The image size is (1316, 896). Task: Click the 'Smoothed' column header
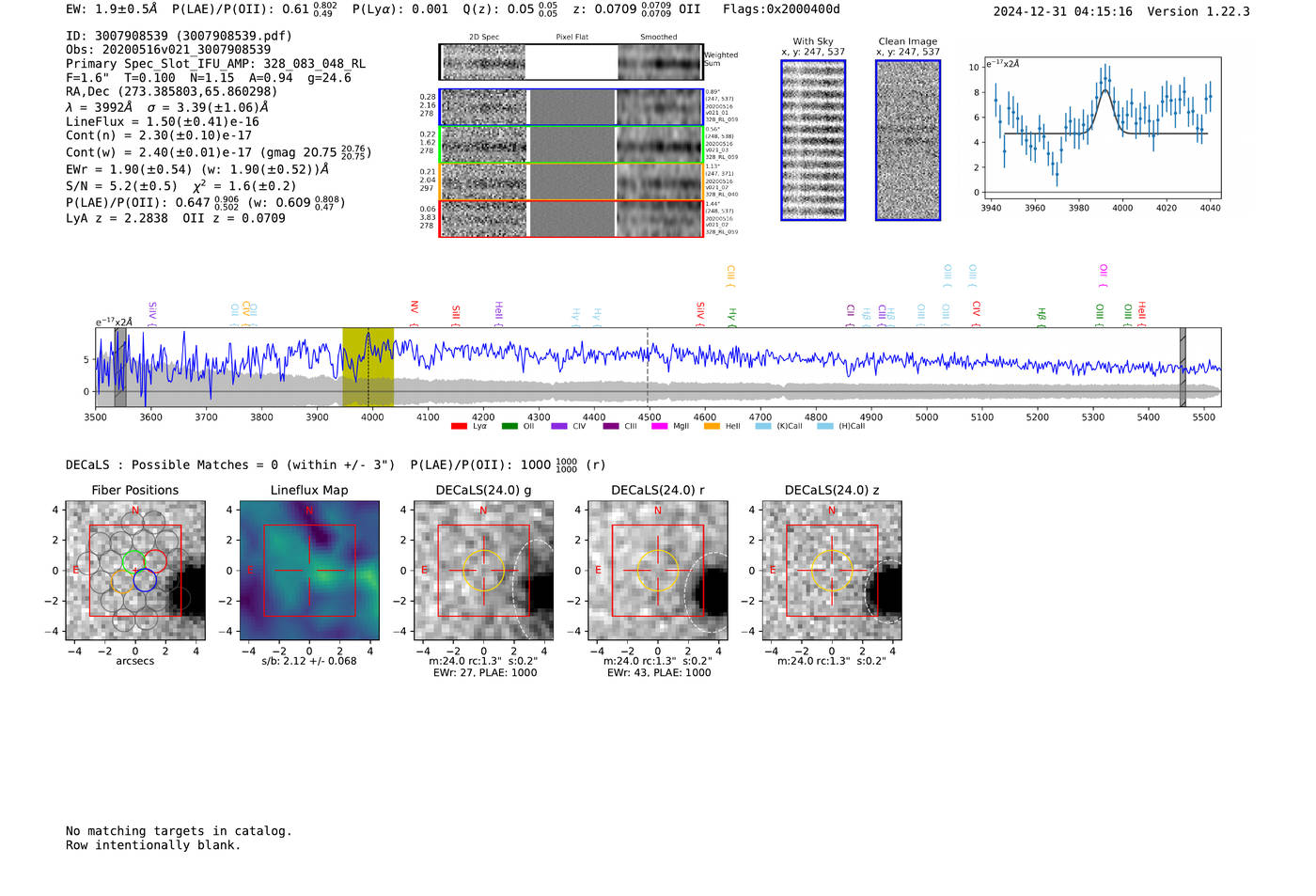[659, 38]
